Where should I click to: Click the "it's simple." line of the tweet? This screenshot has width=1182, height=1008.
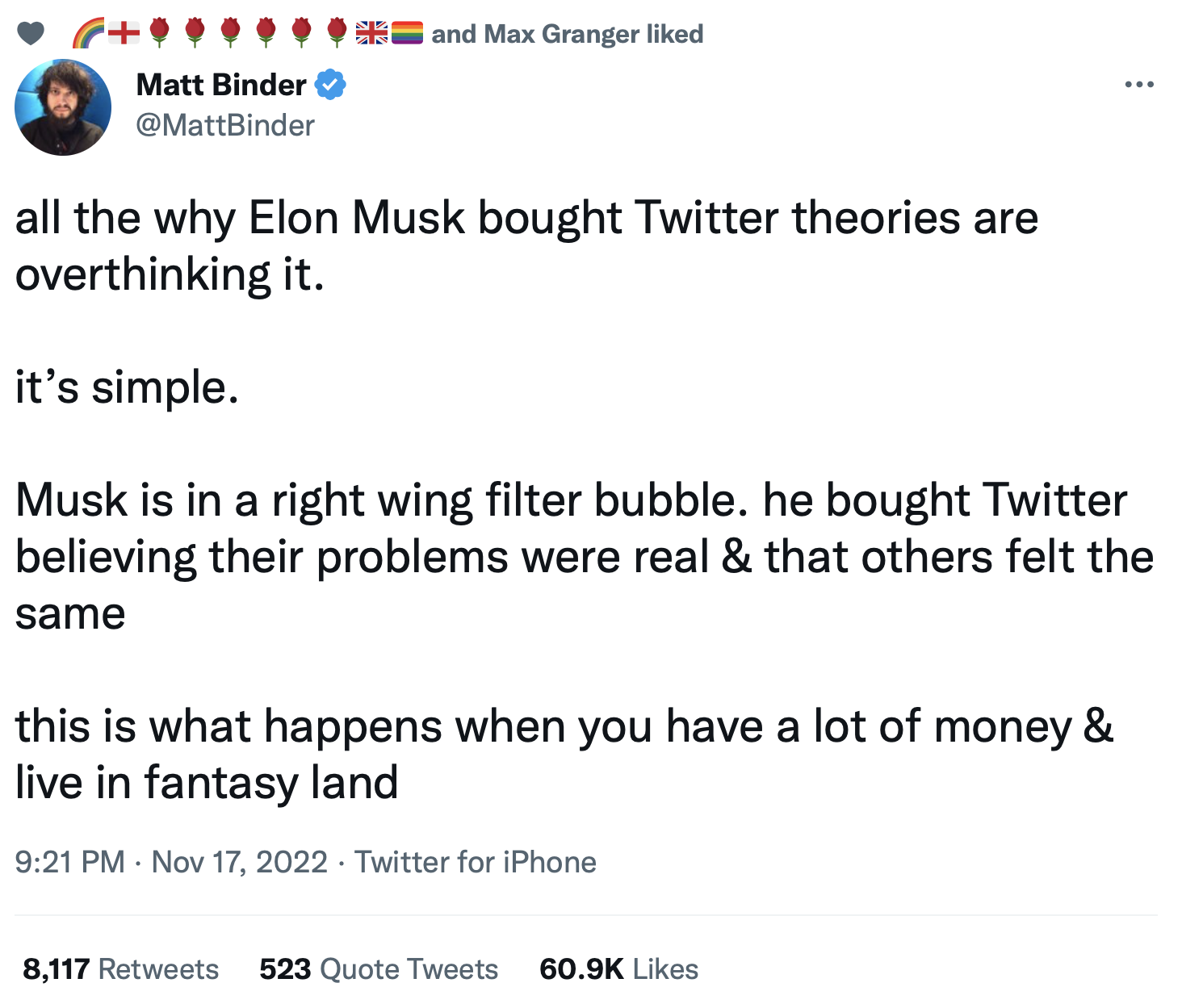[128, 387]
